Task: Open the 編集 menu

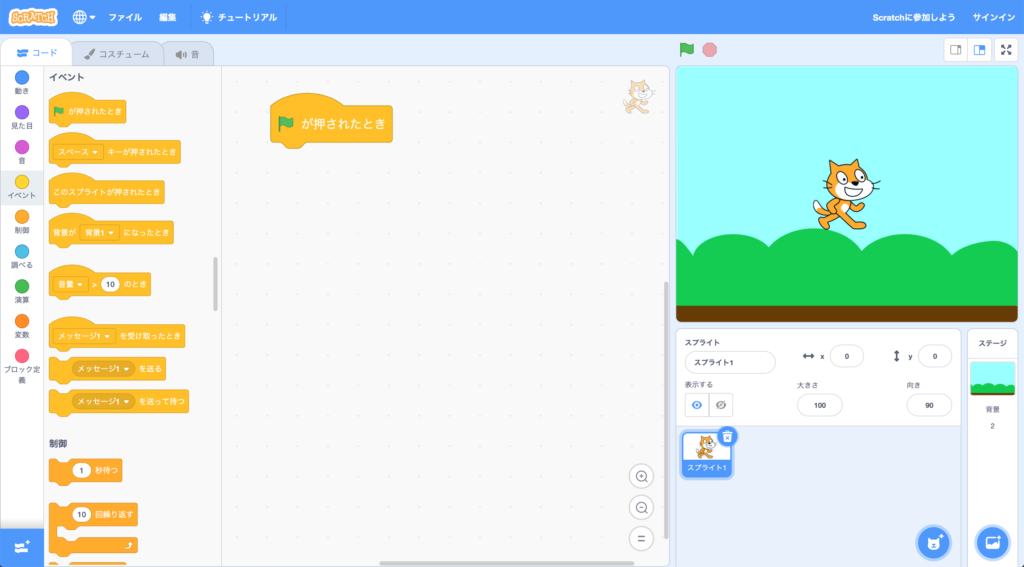Action: (168, 18)
